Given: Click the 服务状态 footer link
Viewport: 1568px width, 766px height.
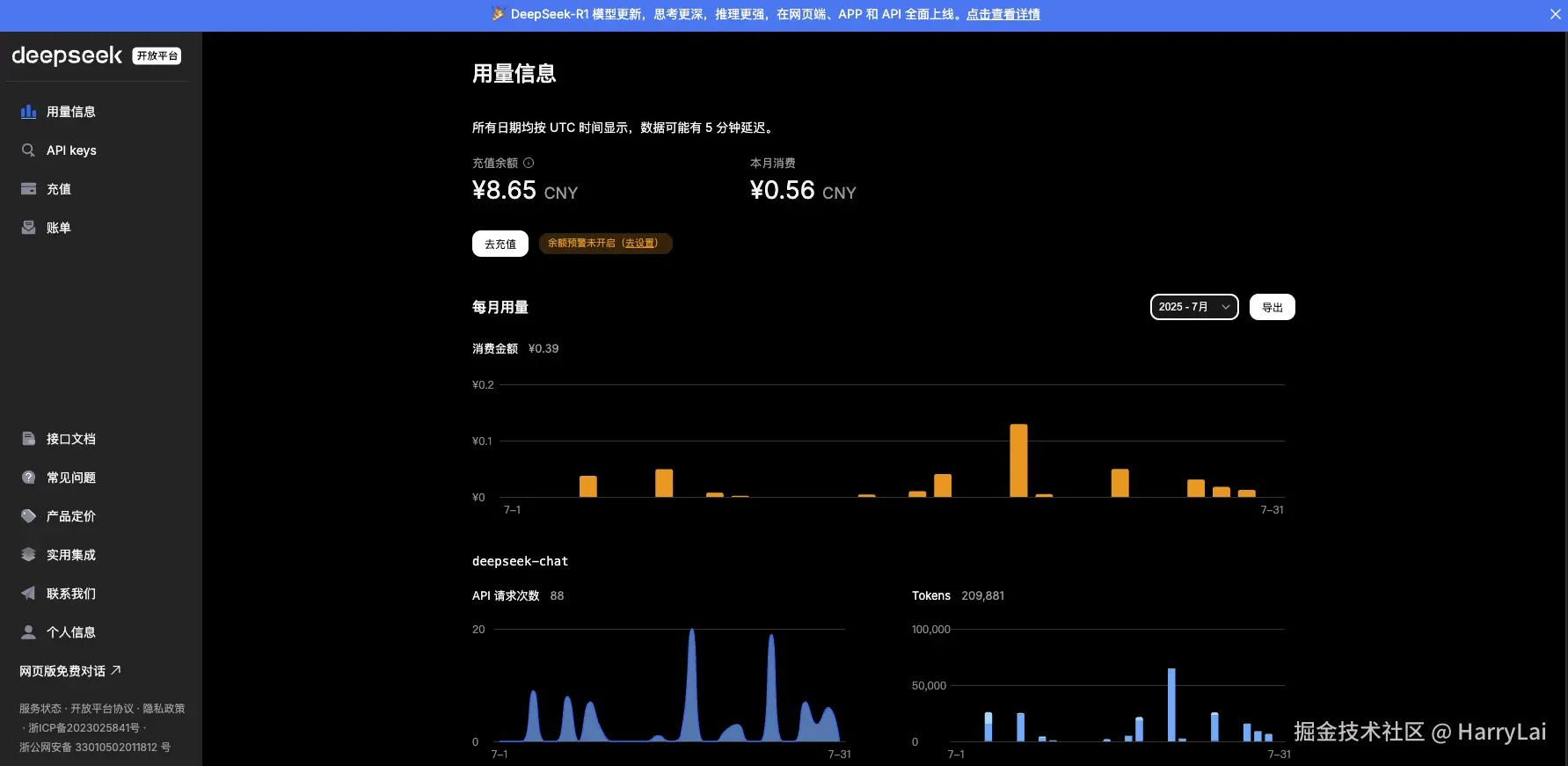Looking at the screenshot, I should [x=40, y=709].
